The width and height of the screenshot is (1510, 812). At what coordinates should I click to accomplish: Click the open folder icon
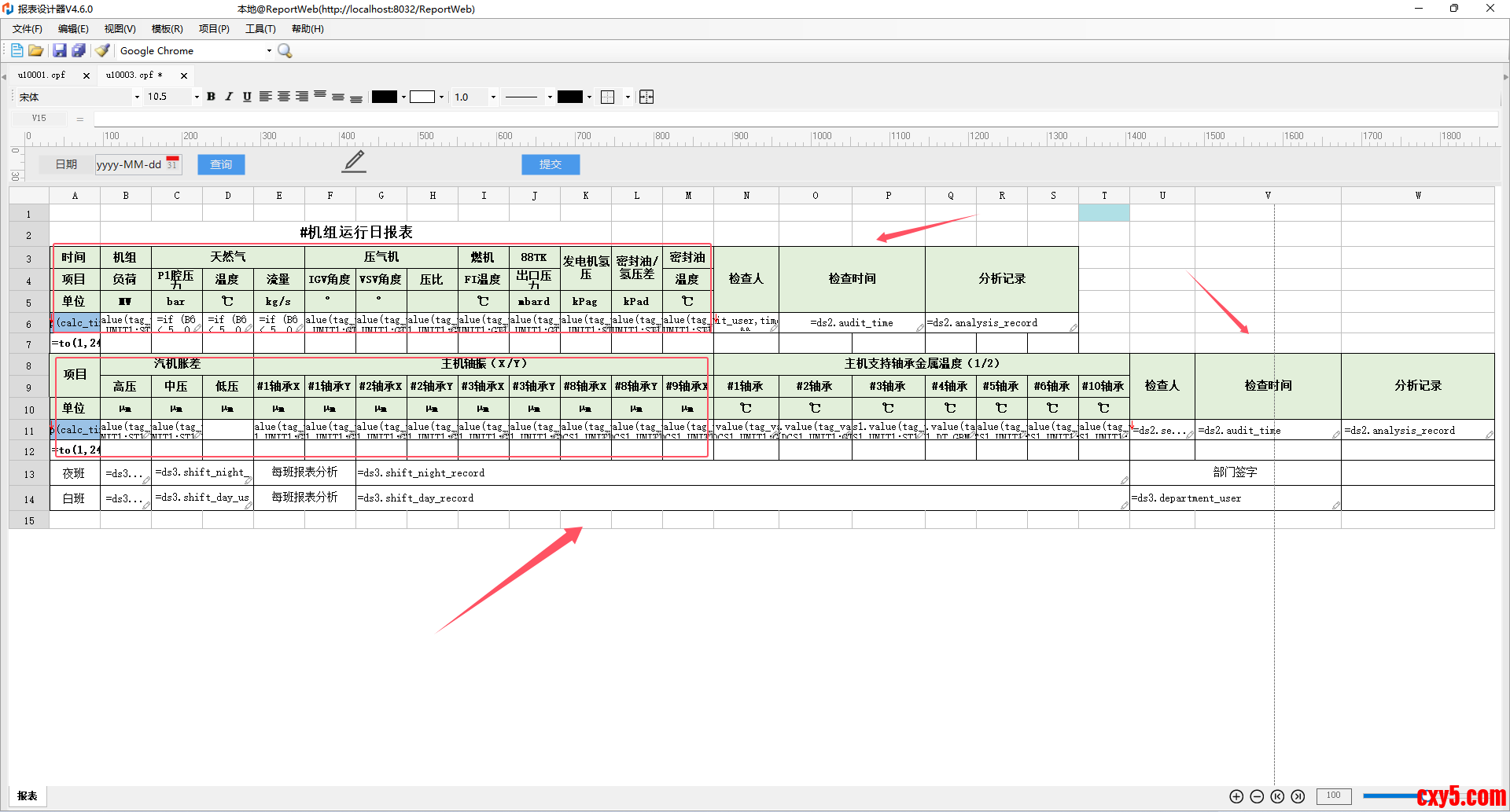pyautogui.click(x=36, y=50)
